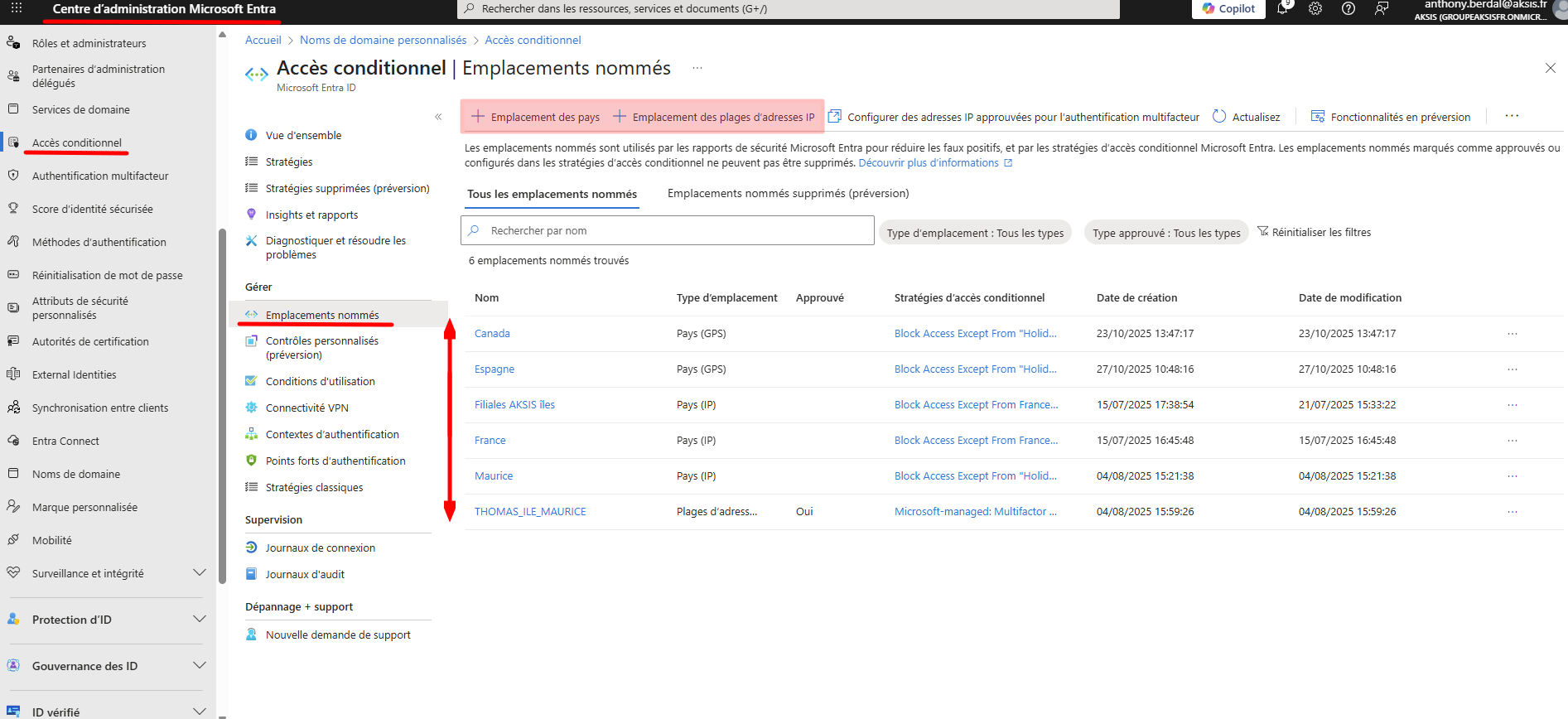Switch to Emplacements nommés supprimés tab
The image size is (1568, 719).
pyautogui.click(x=789, y=193)
